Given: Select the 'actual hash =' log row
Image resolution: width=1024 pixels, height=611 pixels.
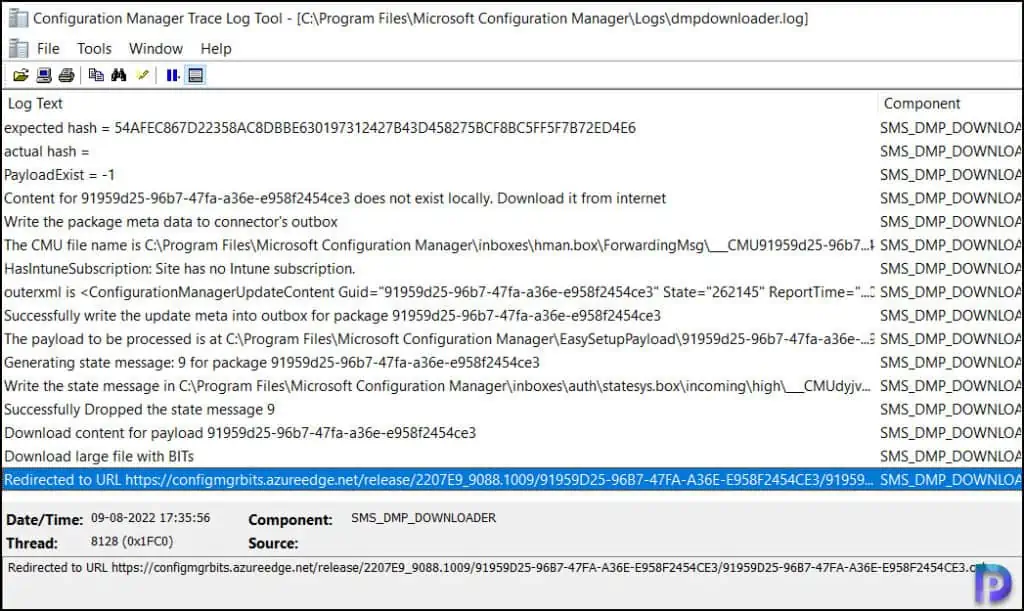Looking at the screenshot, I should point(512,151).
